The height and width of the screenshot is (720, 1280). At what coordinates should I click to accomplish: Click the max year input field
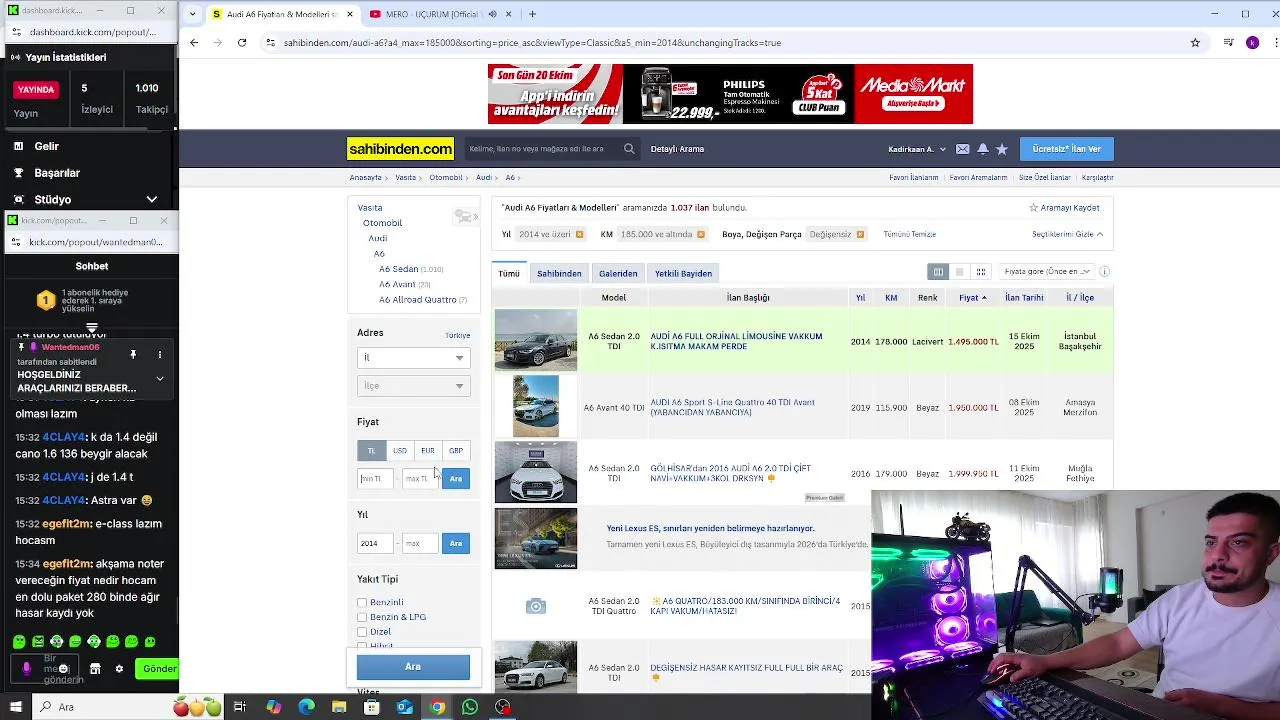click(x=420, y=543)
